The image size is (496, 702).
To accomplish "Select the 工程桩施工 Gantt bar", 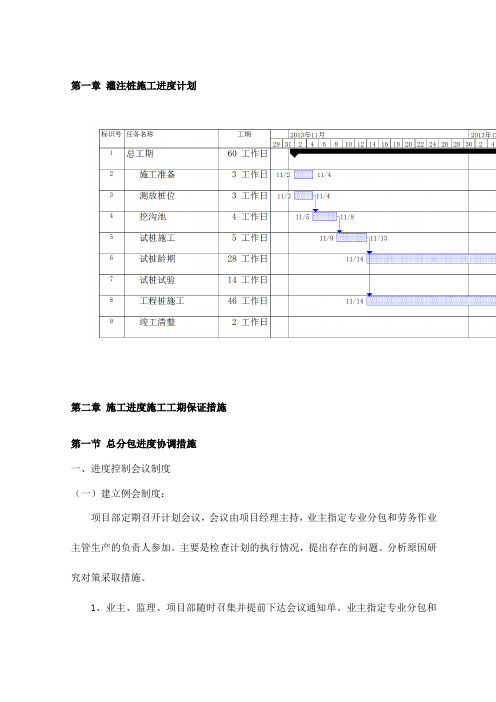I will pos(431,301).
